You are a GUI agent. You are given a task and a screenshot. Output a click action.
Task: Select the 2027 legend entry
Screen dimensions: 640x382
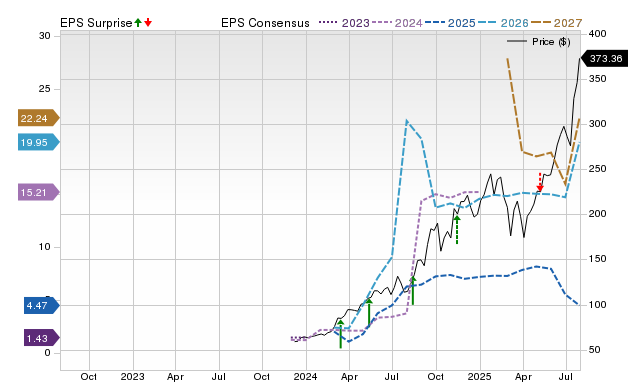coord(556,23)
